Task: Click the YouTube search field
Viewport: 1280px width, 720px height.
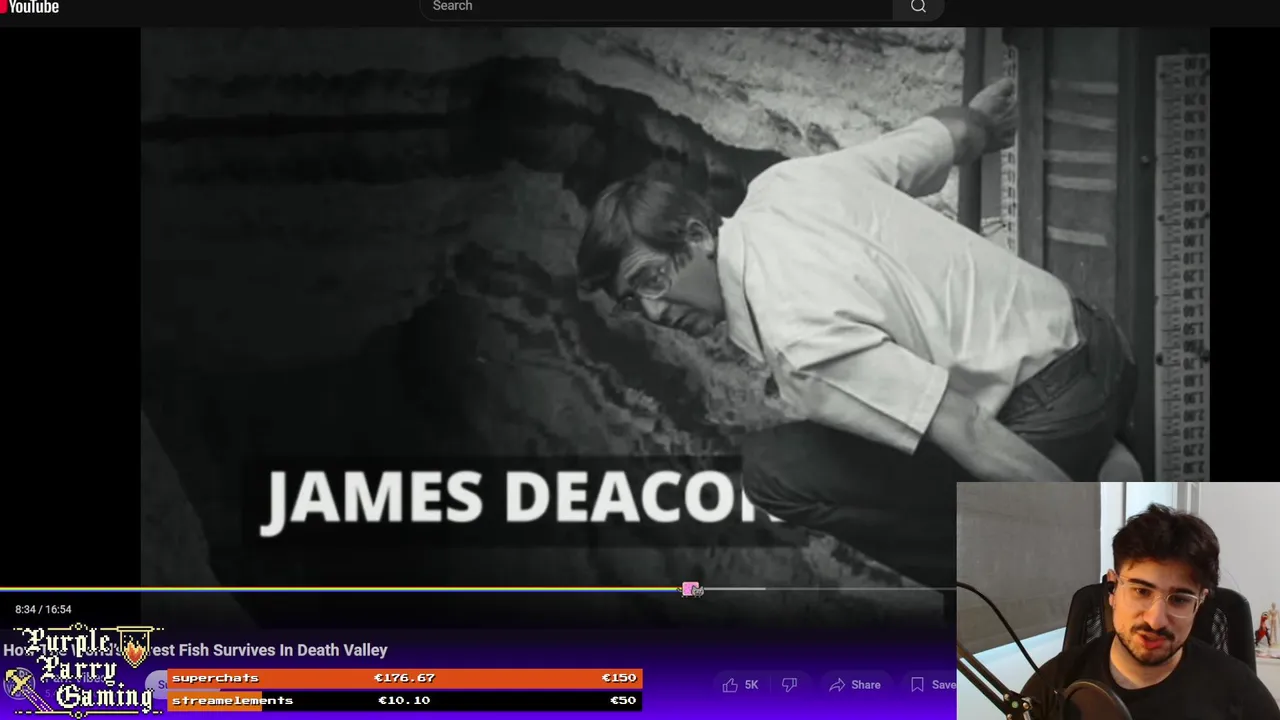Action: tap(656, 7)
